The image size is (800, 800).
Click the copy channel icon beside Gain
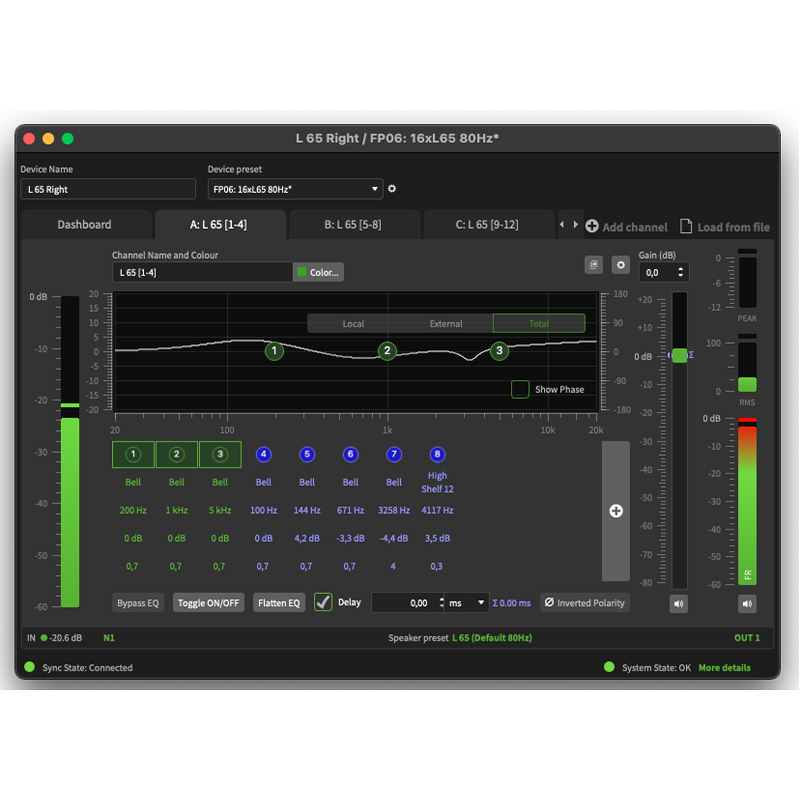pos(594,265)
